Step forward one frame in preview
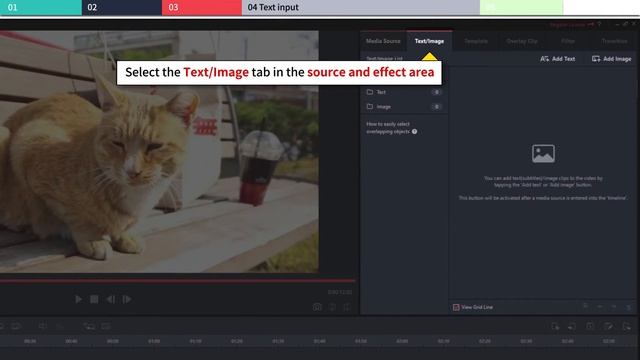Image resolution: width=640 pixels, height=360 pixels. (127, 299)
